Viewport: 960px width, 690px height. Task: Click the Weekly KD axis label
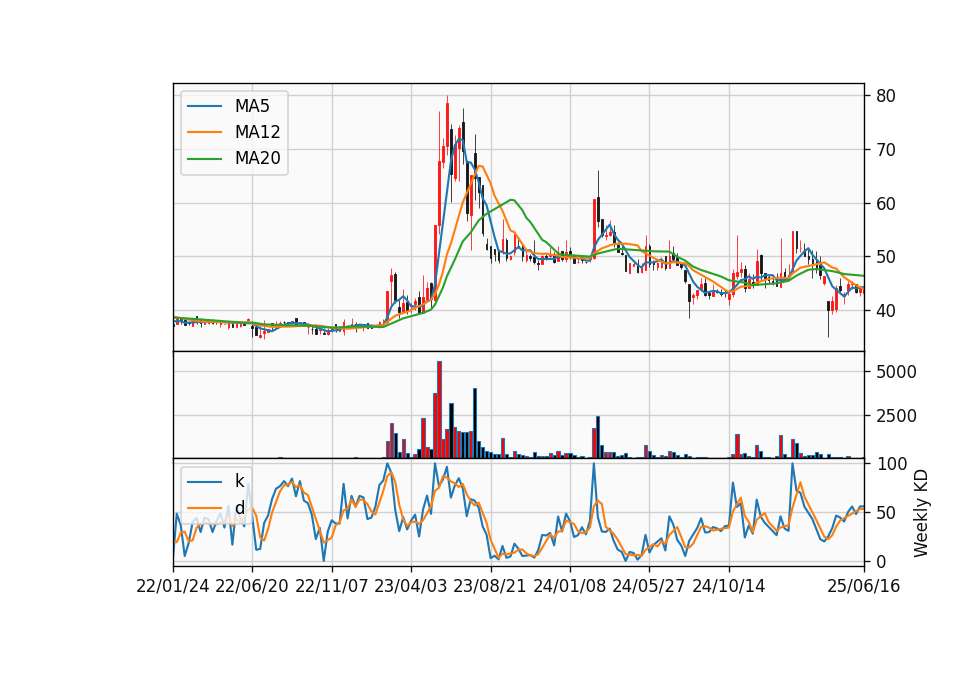(920, 513)
